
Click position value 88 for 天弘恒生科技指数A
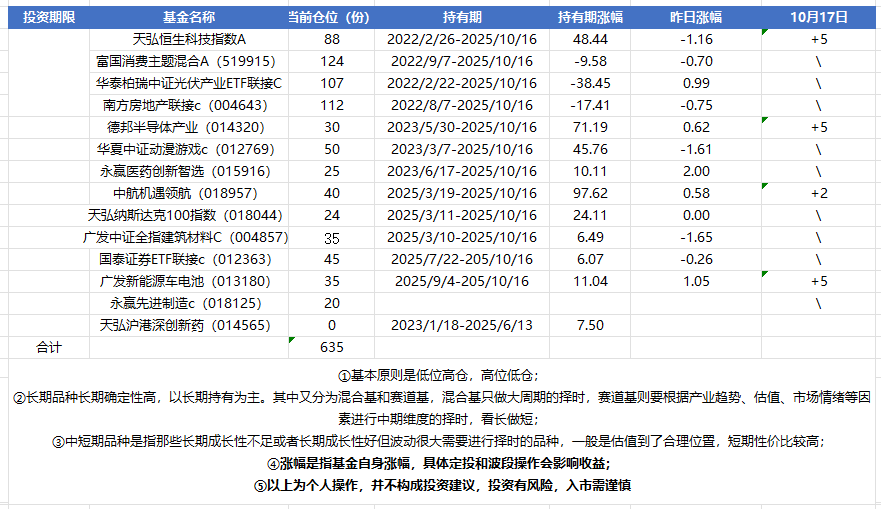click(x=331, y=39)
